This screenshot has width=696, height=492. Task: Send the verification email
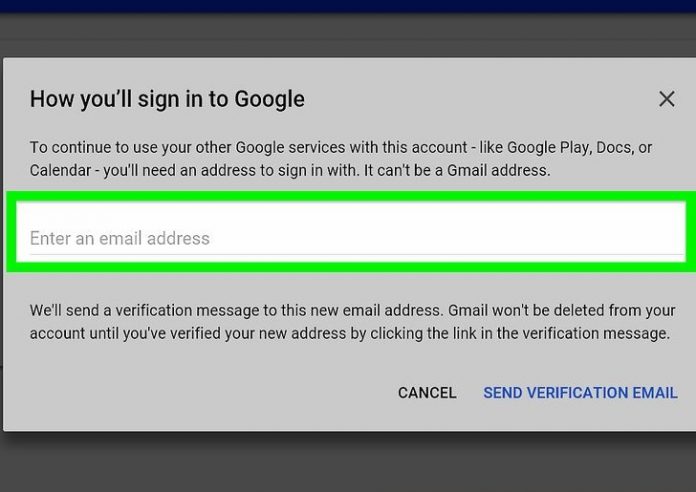[x=580, y=393]
